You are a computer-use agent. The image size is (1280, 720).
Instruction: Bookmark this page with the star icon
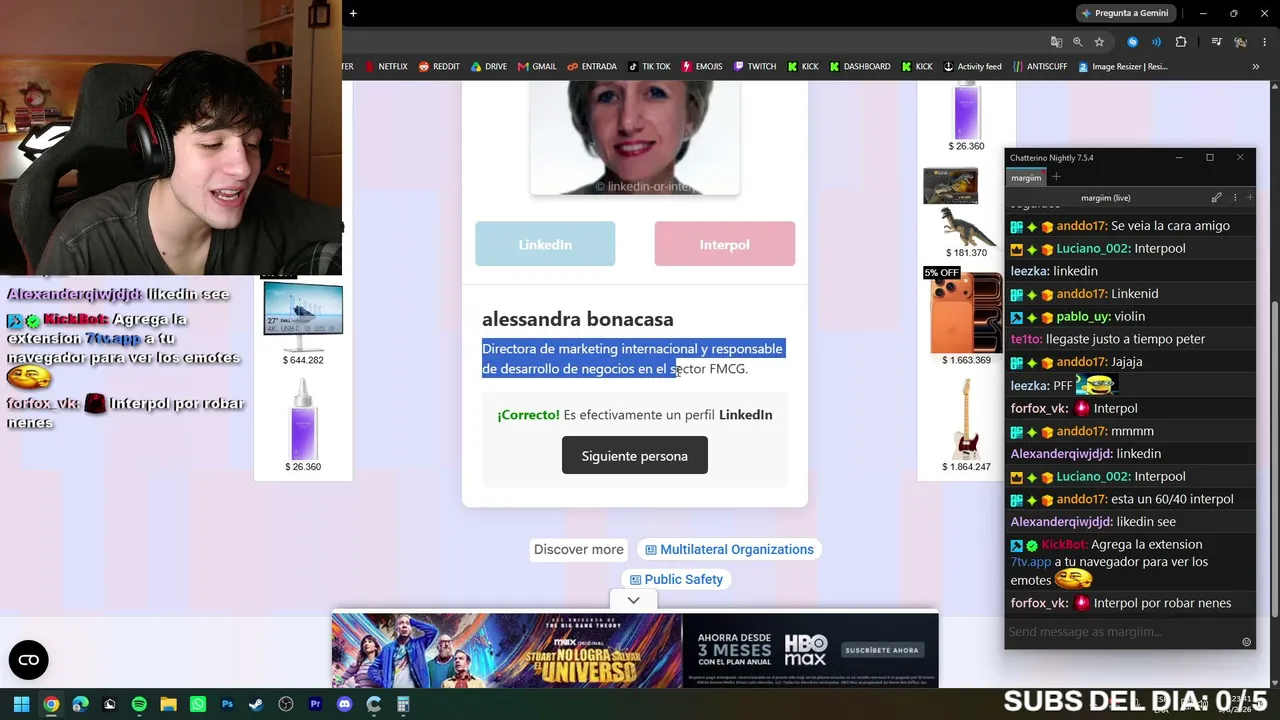point(1099,42)
